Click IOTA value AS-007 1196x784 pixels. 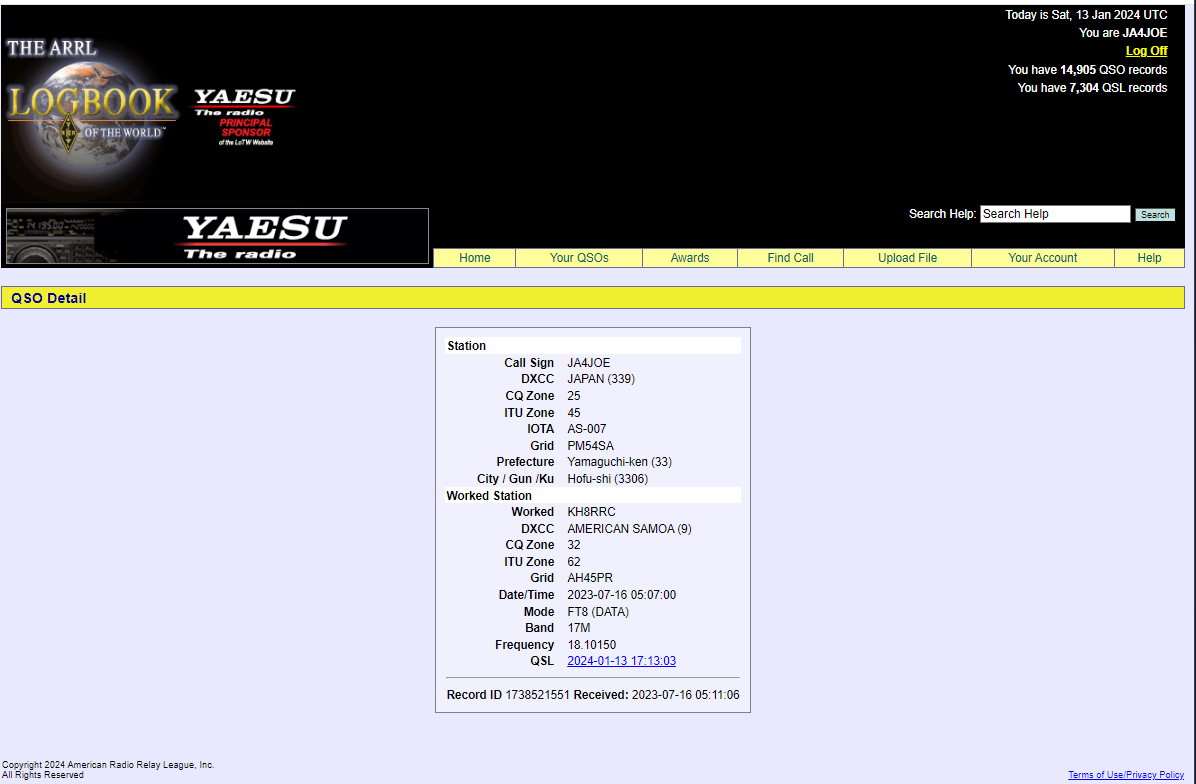tap(587, 429)
